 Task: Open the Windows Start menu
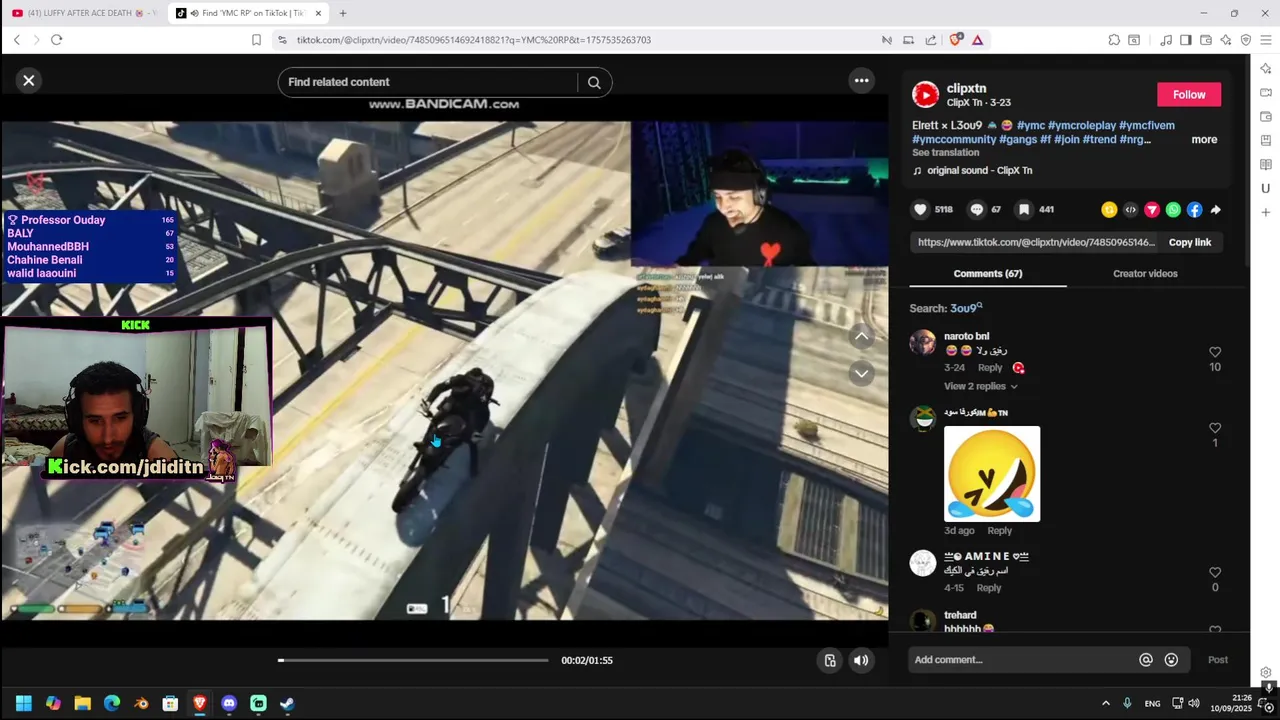pos(24,704)
